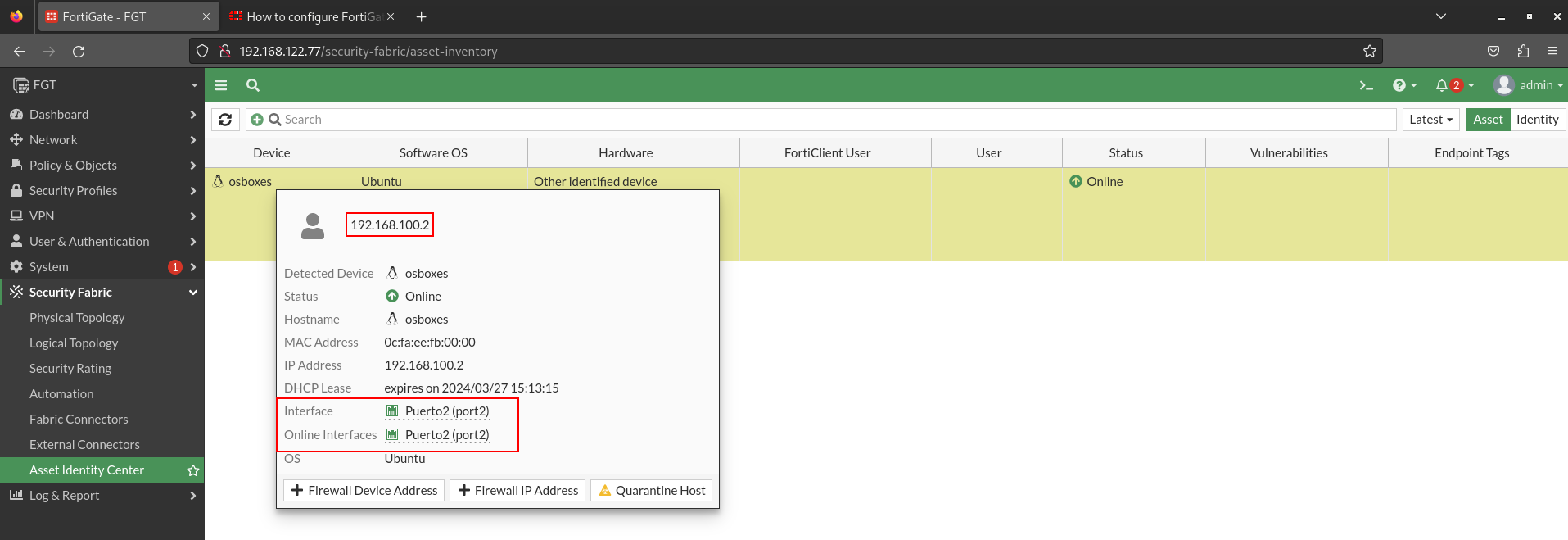
Task: Collapse the Security Fabric menu
Action: pos(102,293)
